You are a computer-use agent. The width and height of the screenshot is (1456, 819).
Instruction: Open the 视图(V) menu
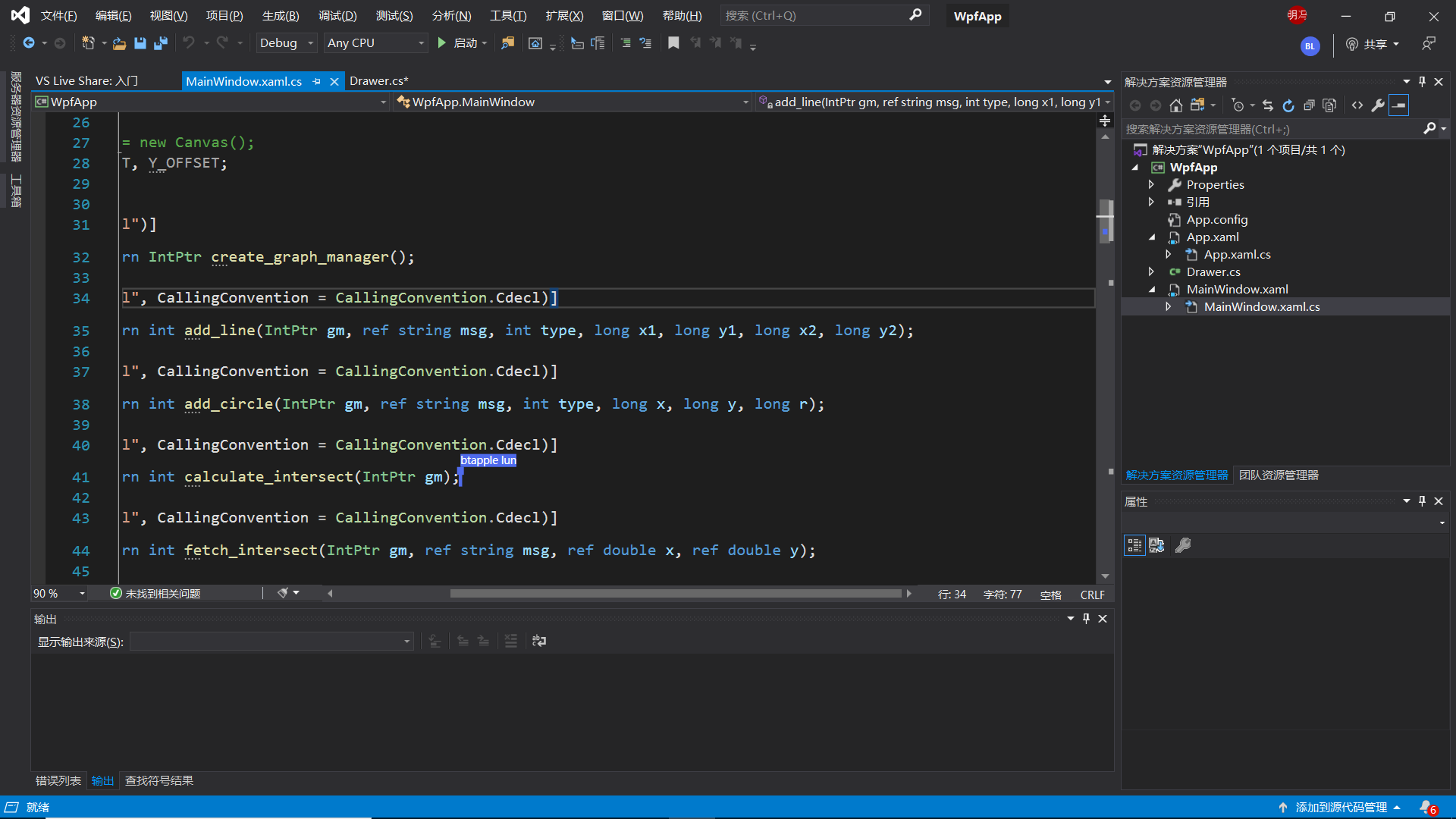click(x=168, y=16)
